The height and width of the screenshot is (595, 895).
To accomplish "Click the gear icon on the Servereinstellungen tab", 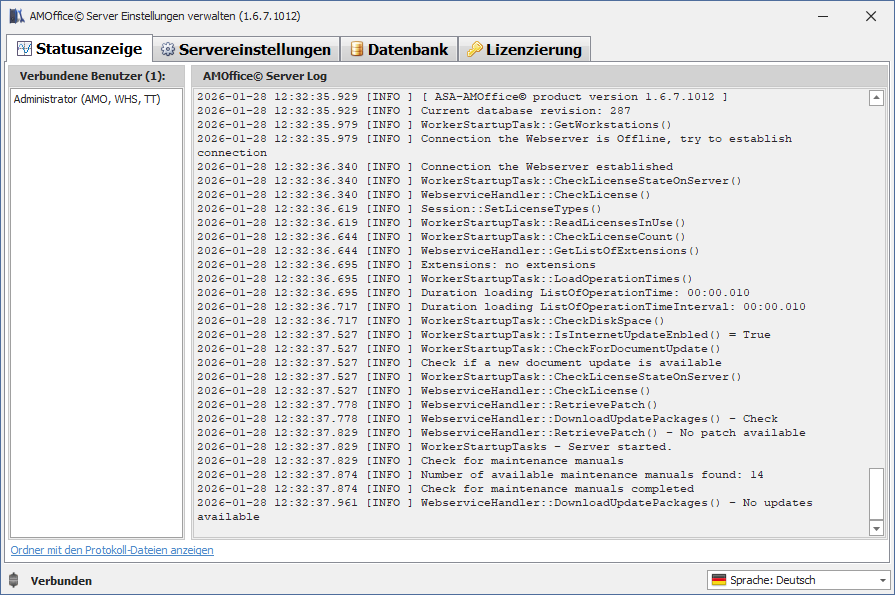I will click(x=167, y=50).
